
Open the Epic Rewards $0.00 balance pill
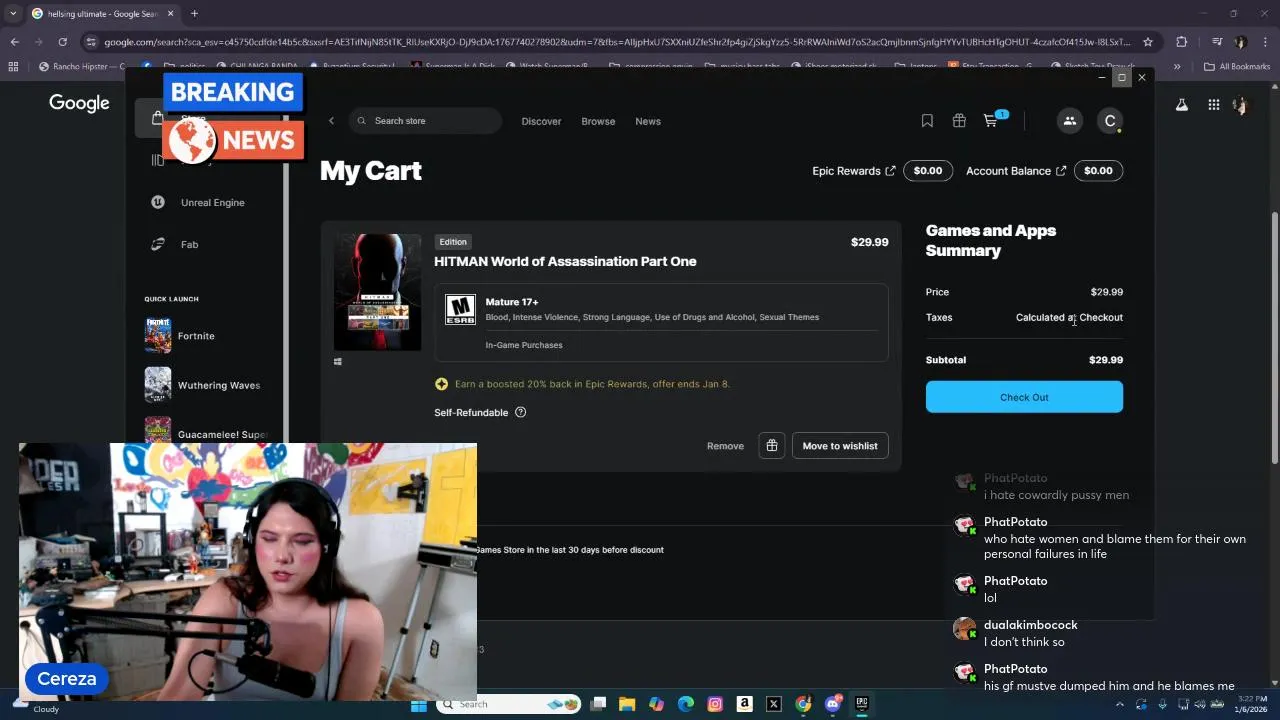coord(928,171)
